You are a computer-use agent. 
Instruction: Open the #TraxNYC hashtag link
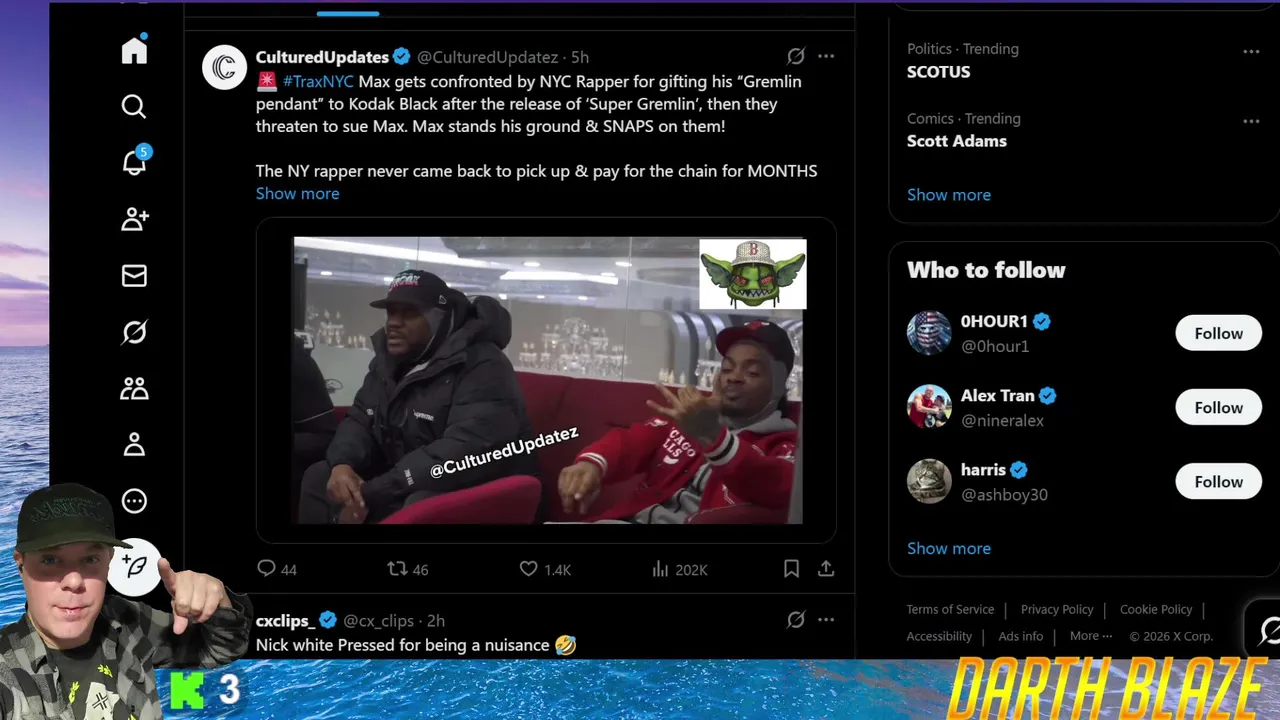tap(318, 81)
